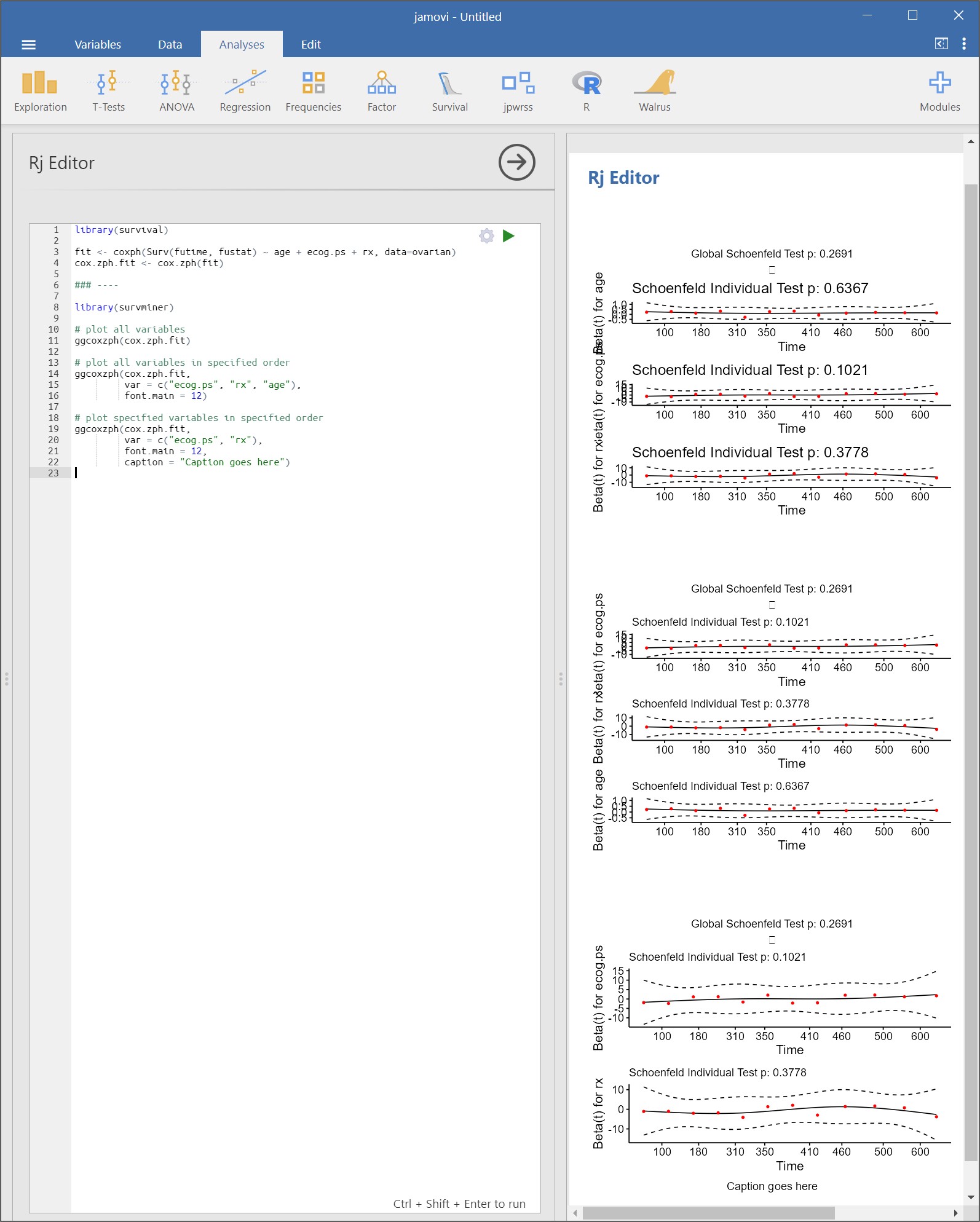The image size is (980, 1222).
Task: Open the hamburger main menu
Action: click(28, 44)
